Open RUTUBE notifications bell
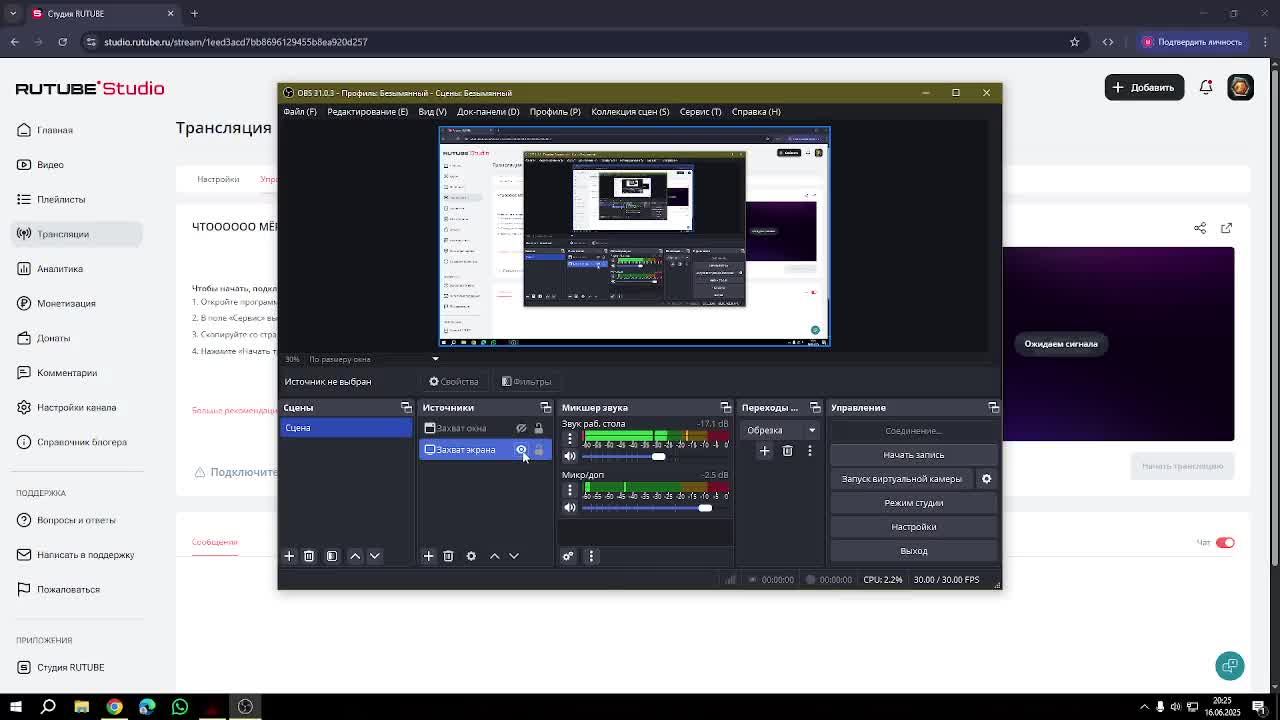 point(1206,88)
